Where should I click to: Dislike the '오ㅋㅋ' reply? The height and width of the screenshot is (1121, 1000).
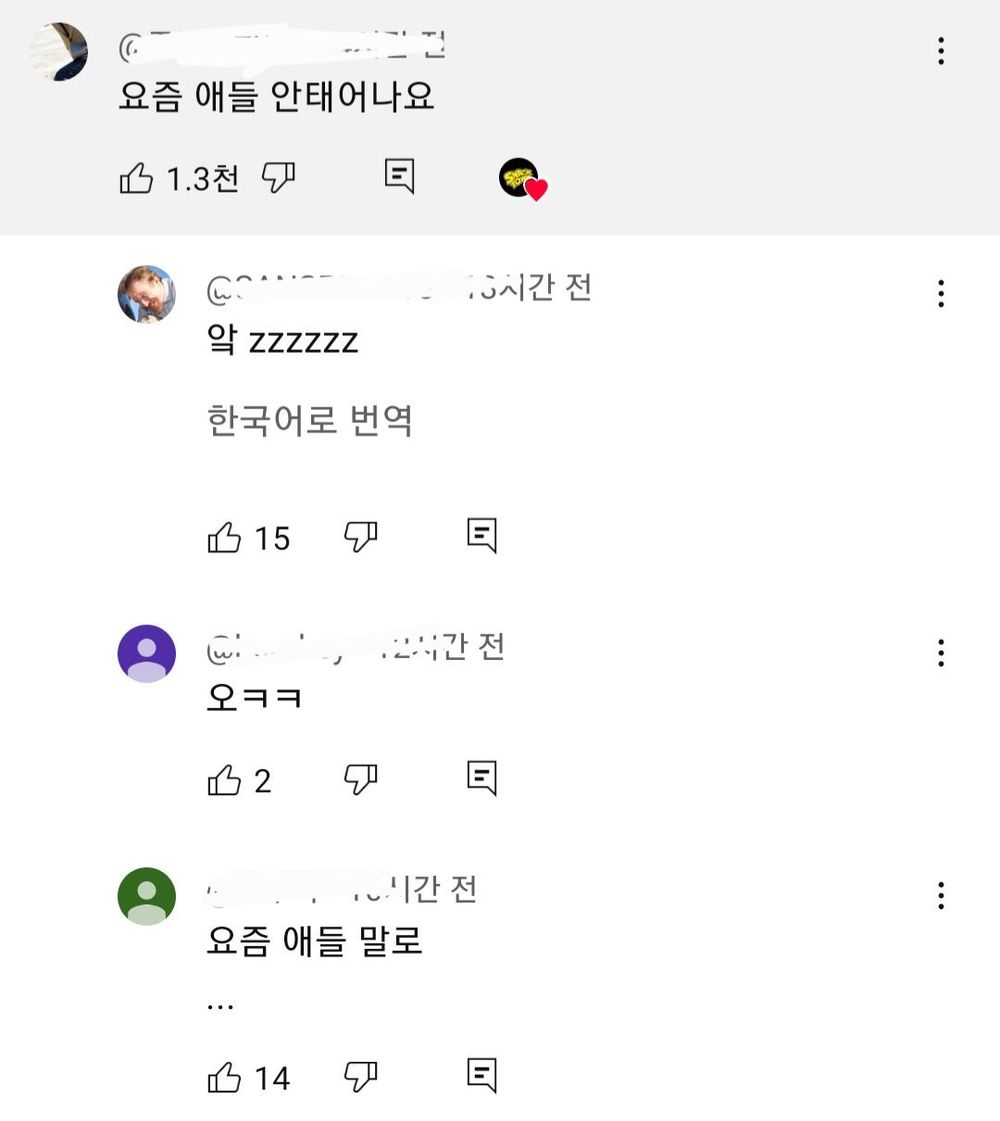click(360, 778)
